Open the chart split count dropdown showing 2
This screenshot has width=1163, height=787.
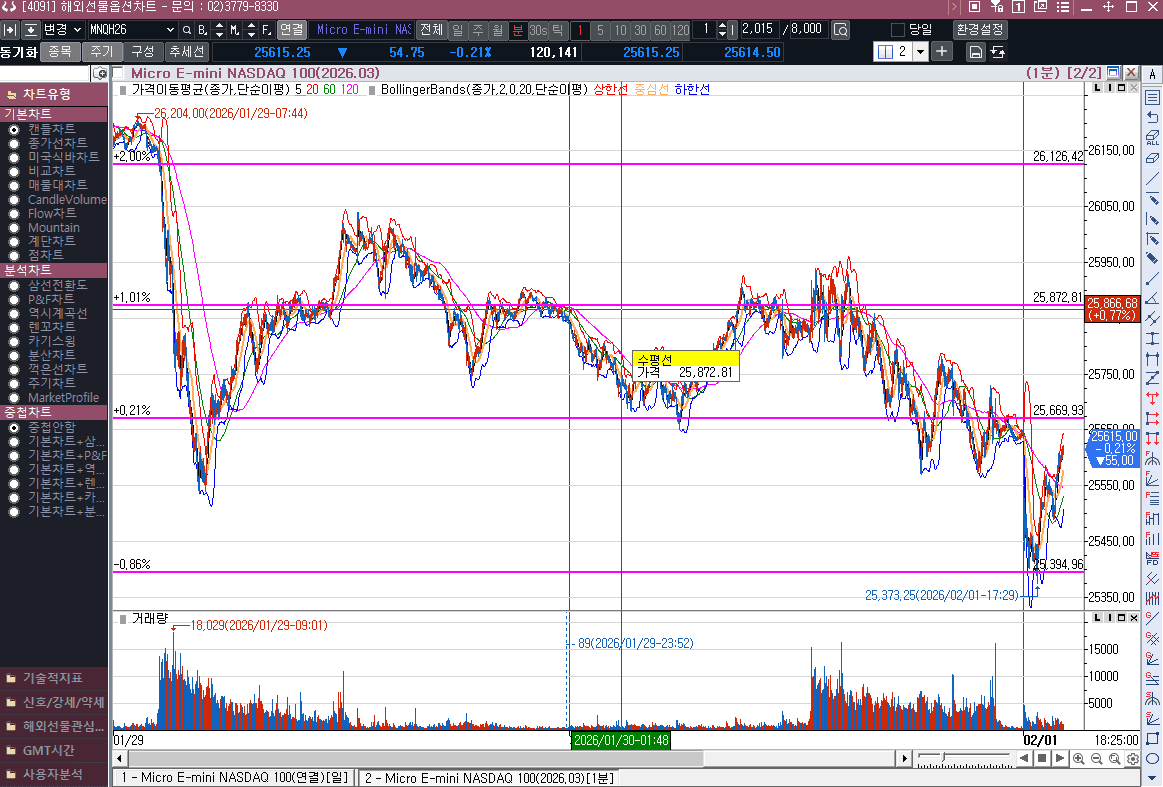click(920, 51)
